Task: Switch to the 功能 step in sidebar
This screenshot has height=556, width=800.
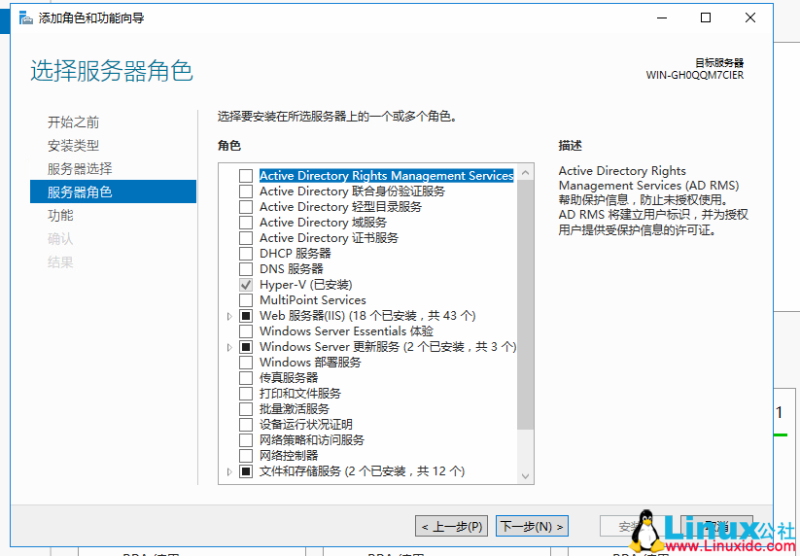Action: pyautogui.click(x=60, y=215)
